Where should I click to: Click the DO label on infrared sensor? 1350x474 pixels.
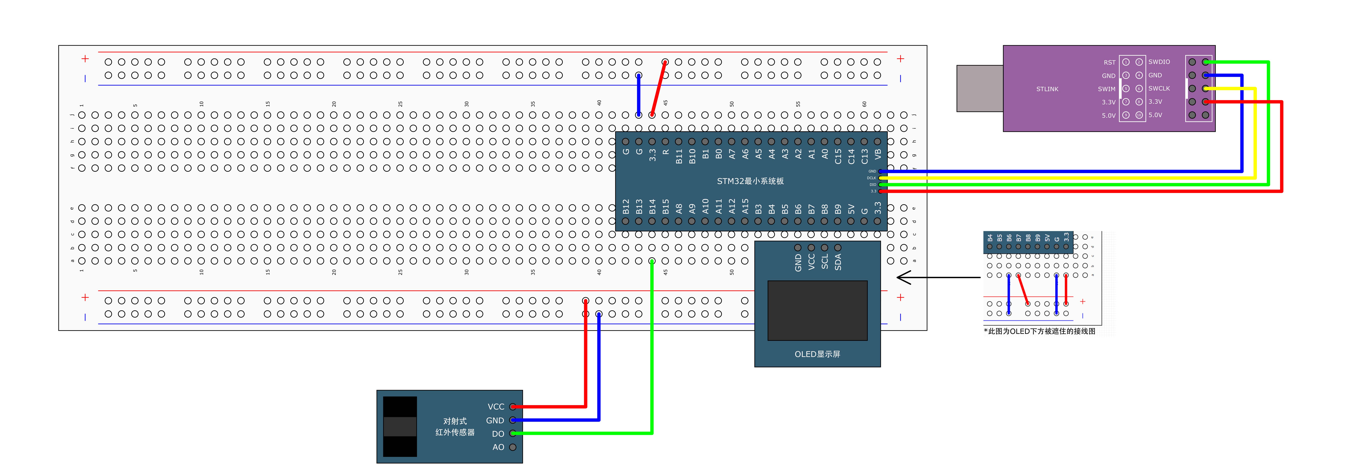coord(498,434)
